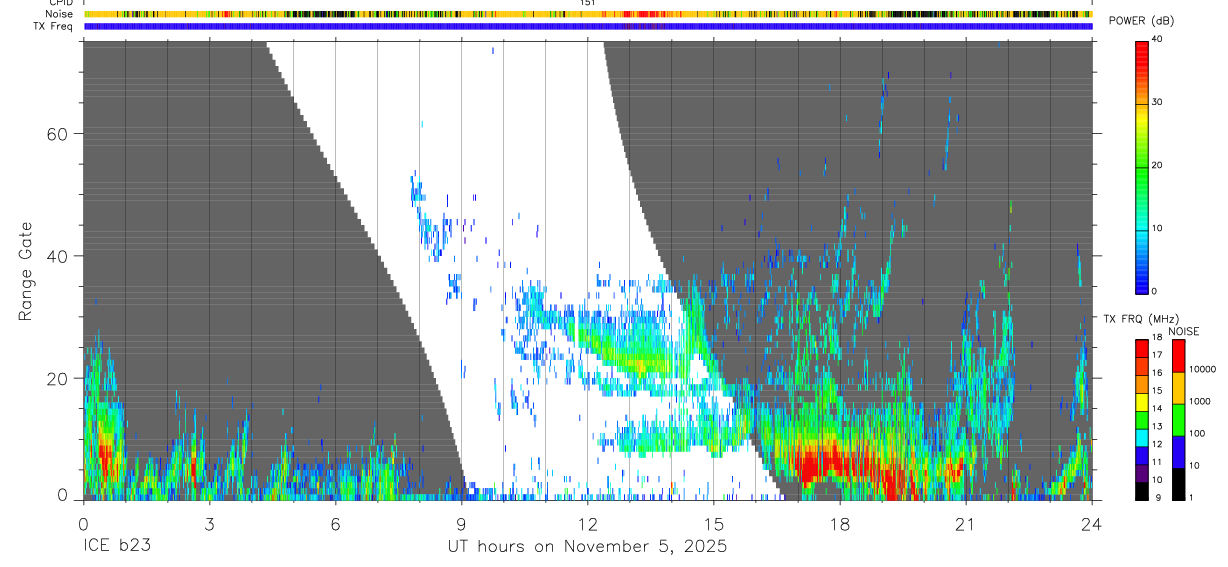The width and height of the screenshot is (1228, 567).
Task: Select the blue TX Freq strip above the plot
Action: point(587,26)
